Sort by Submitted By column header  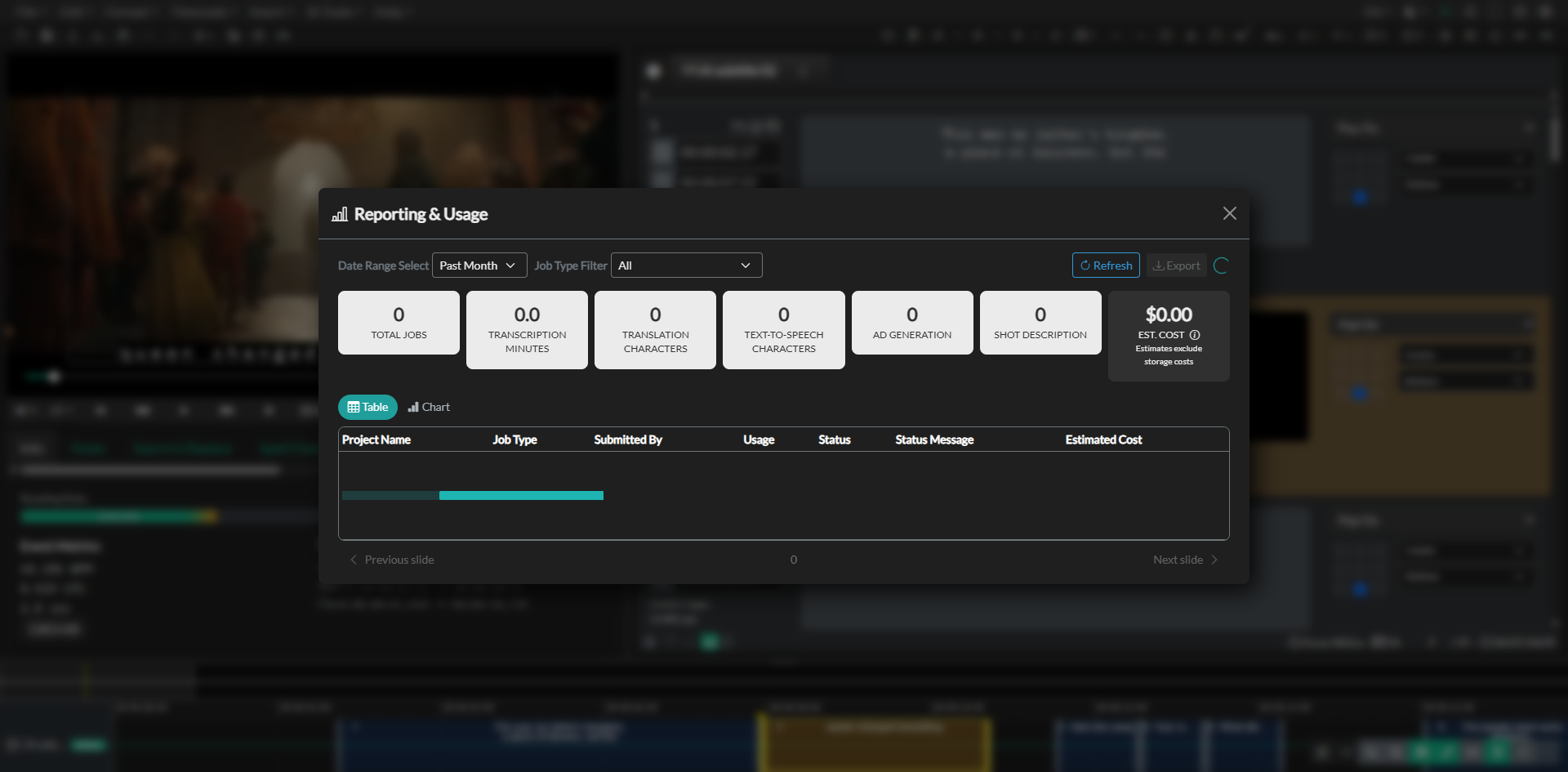tap(628, 440)
